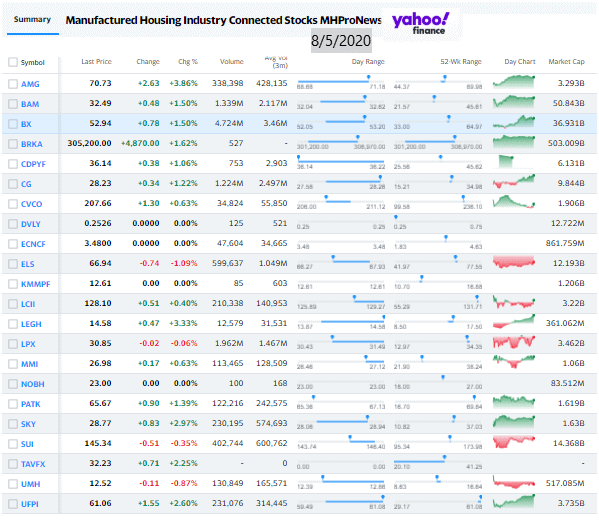This screenshot has height=524, width=599.
Task: Open the ELS red day chart thumbnail
Action: [x=514, y=262]
